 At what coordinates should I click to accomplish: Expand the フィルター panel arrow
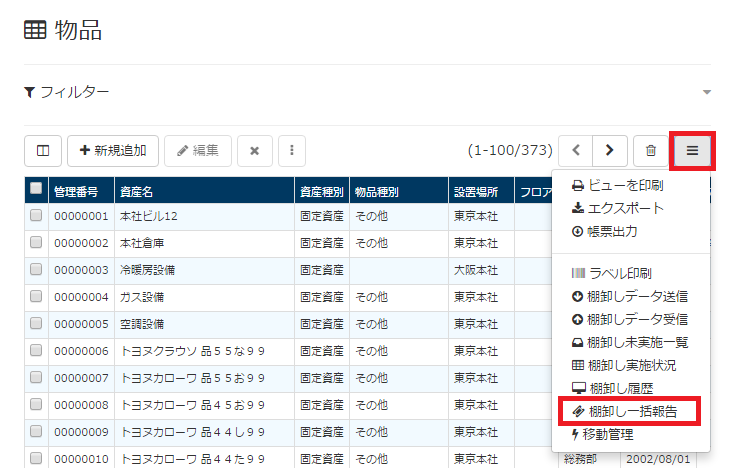706,92
